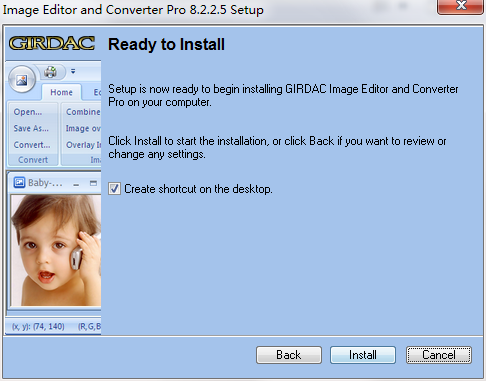Screen dimensions: 486x381
Task: Cancel the setup wizard
Action: coord(439,355)
